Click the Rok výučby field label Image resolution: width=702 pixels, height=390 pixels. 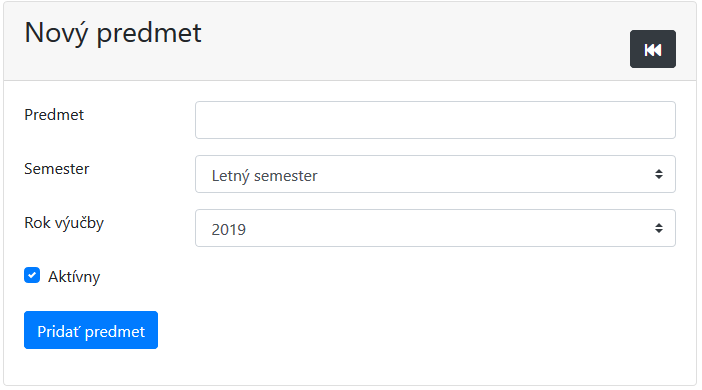coord(64,223)
